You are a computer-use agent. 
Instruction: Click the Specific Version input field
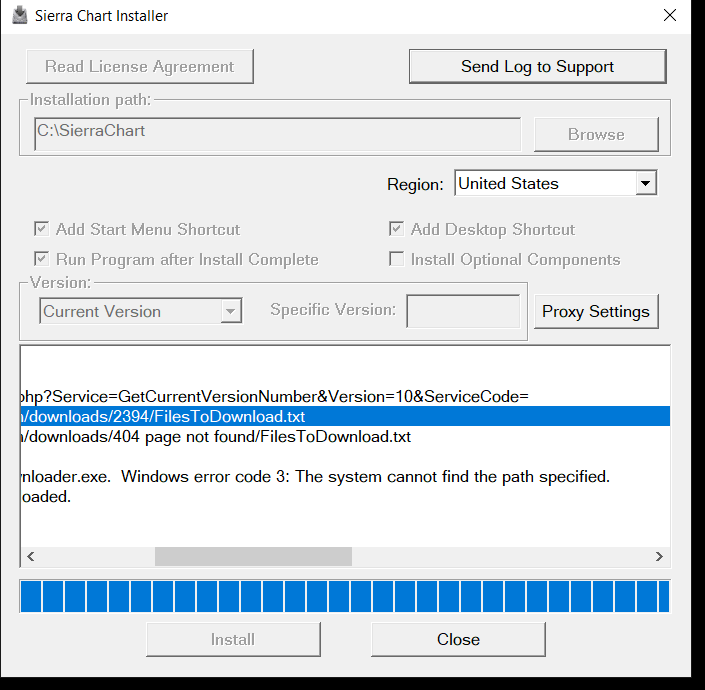463,311
